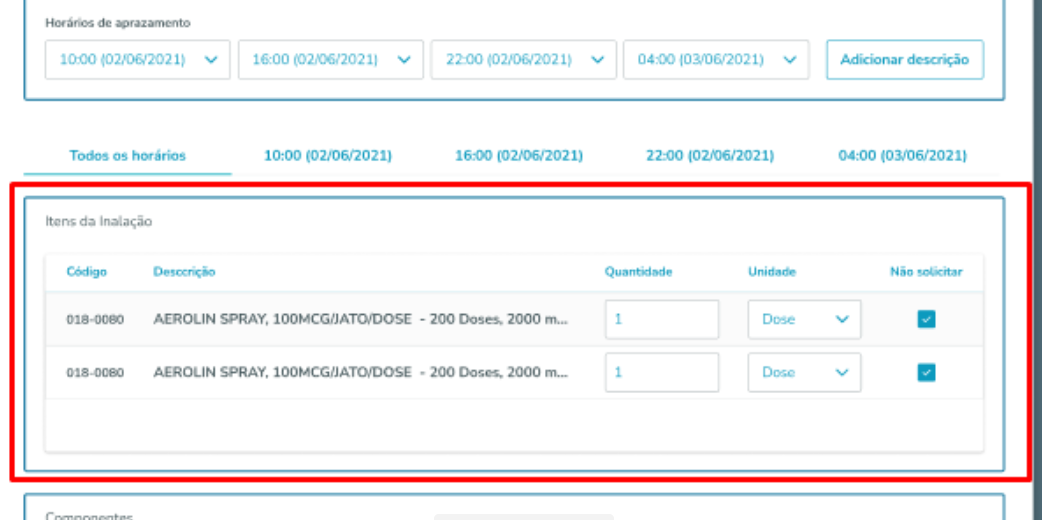1042x520 pixels.
Task: Open the 16:00 (02/06/2021) schedule dropdown
Action: pyautogui.click(x=330, y=60)
